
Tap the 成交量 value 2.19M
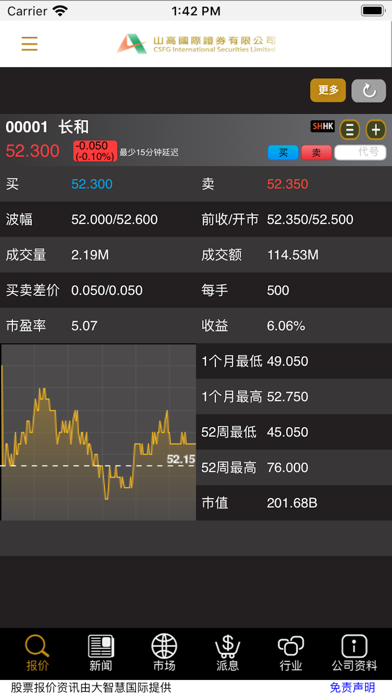pos(90,255)
